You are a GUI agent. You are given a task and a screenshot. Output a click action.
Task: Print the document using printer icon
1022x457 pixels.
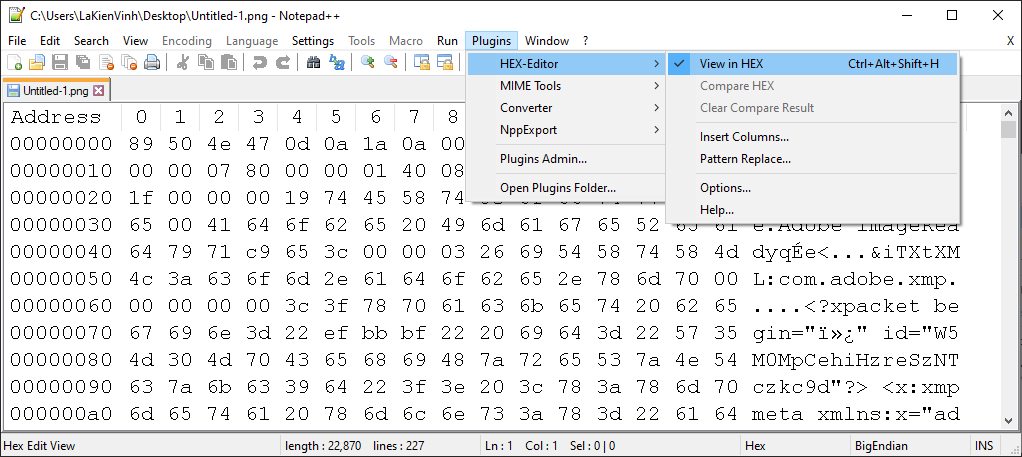[152, 63]
